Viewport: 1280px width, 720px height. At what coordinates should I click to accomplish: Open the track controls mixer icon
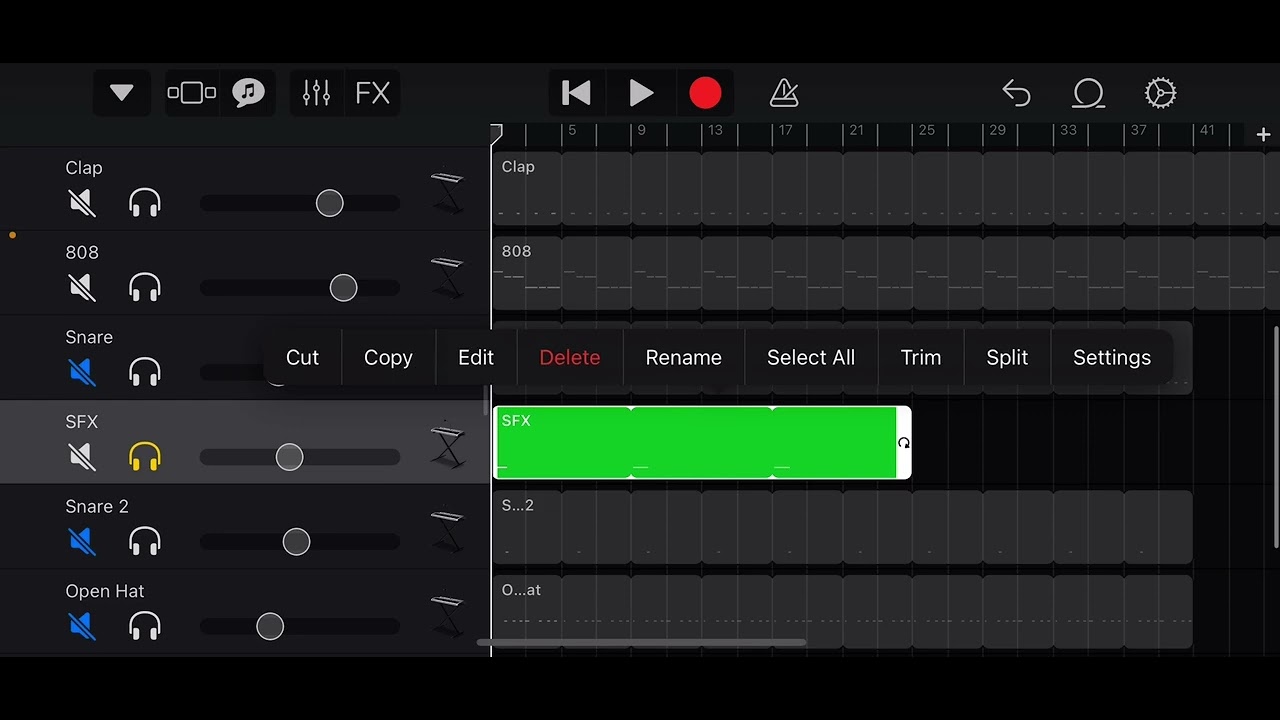click(316, 93)
